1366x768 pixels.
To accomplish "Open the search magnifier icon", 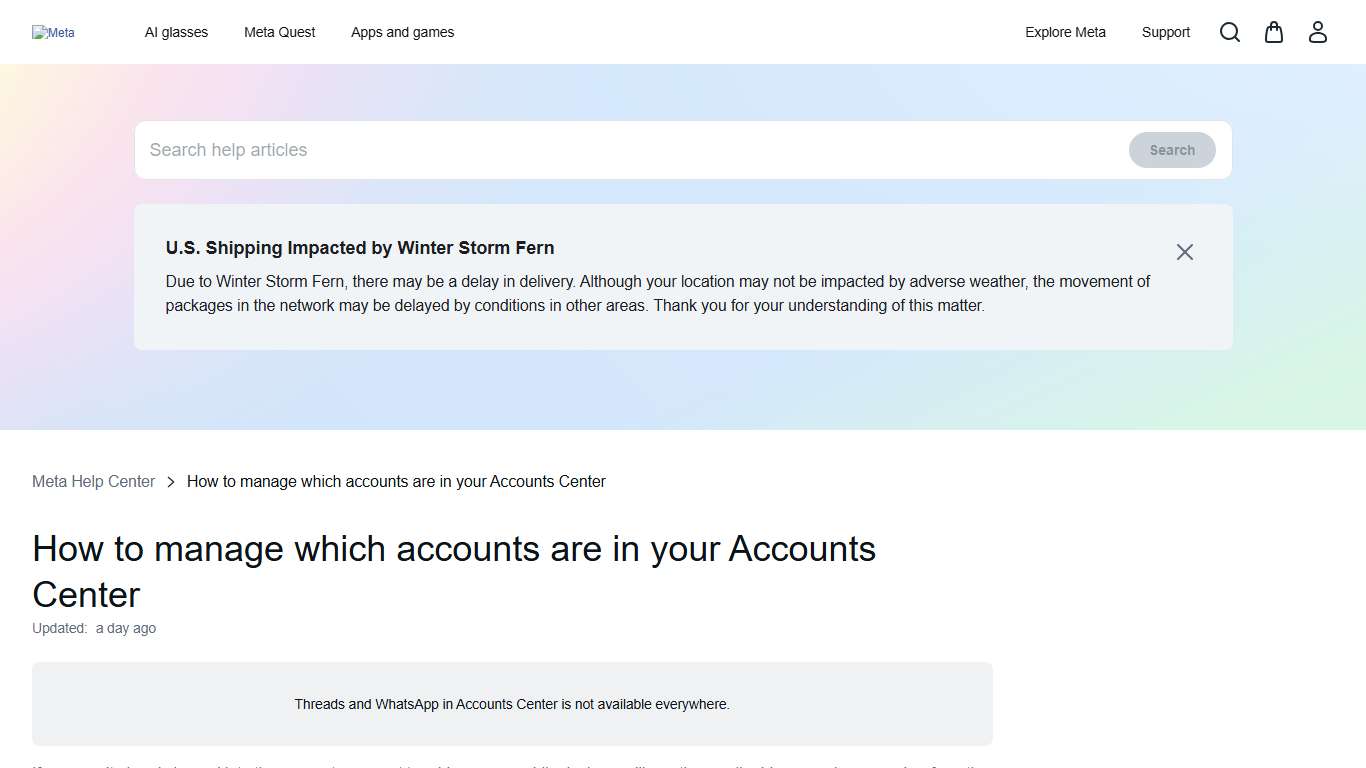I will point(1229,32).
